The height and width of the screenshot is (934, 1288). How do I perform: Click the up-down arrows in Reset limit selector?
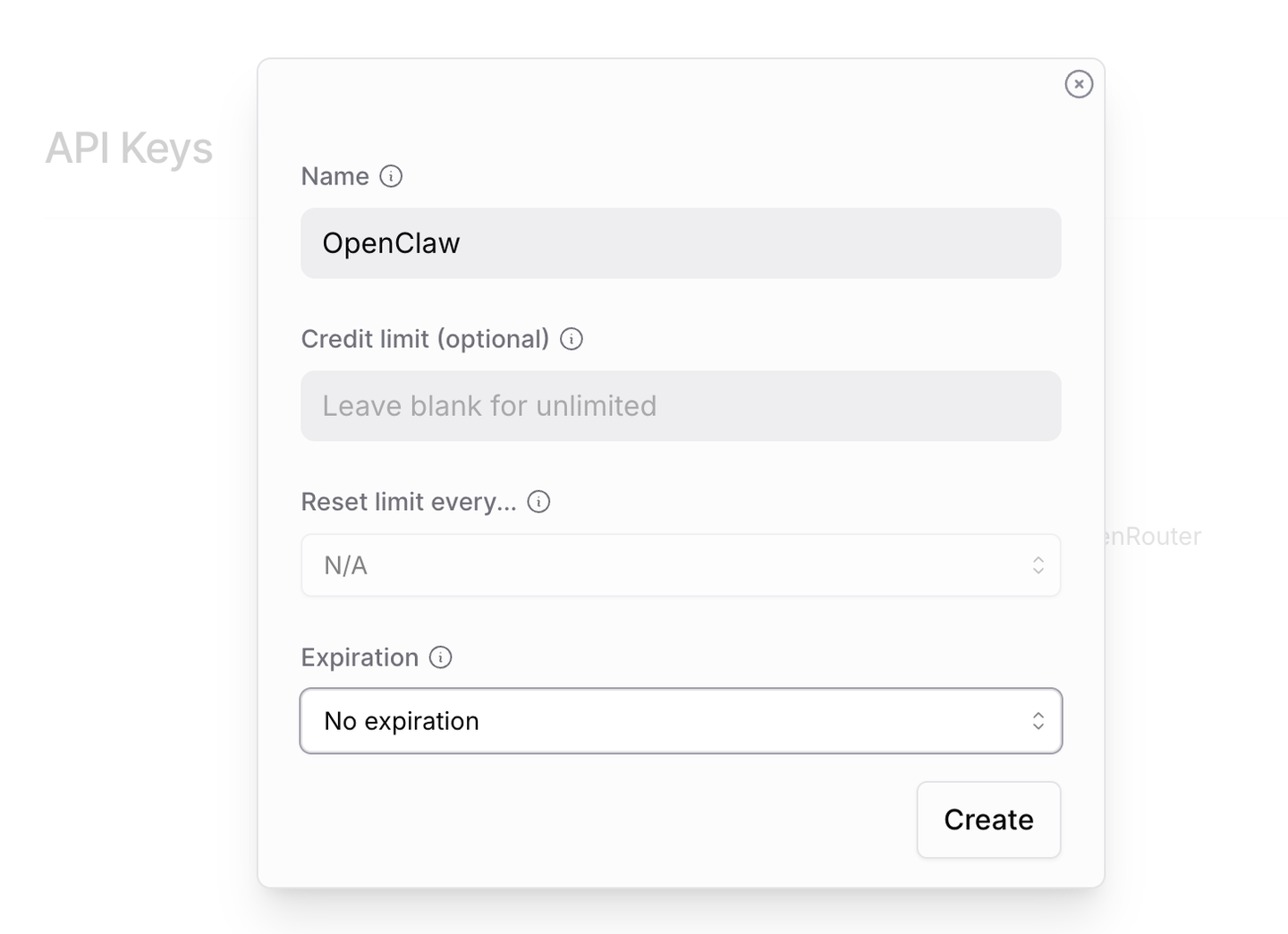pyautogui.click(x=1038, y=565)
